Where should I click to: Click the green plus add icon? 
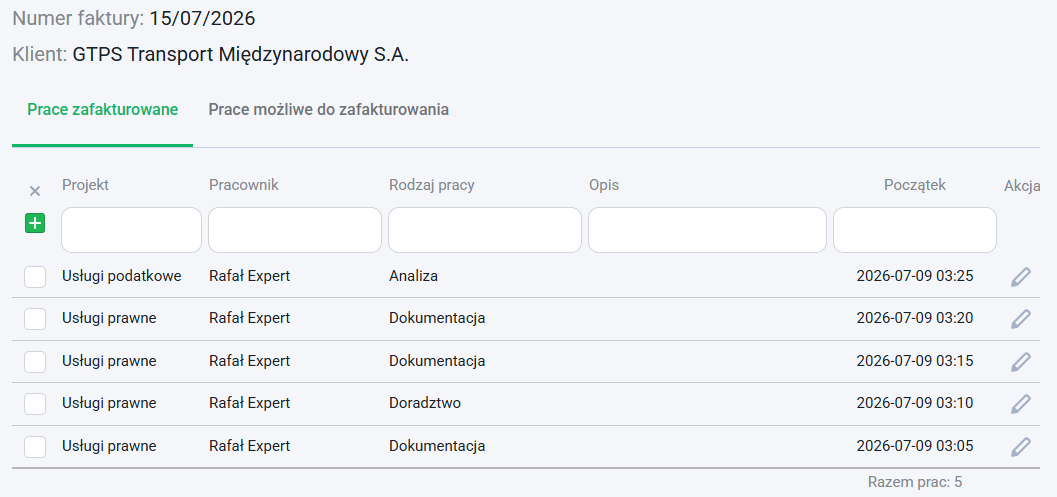35,223
